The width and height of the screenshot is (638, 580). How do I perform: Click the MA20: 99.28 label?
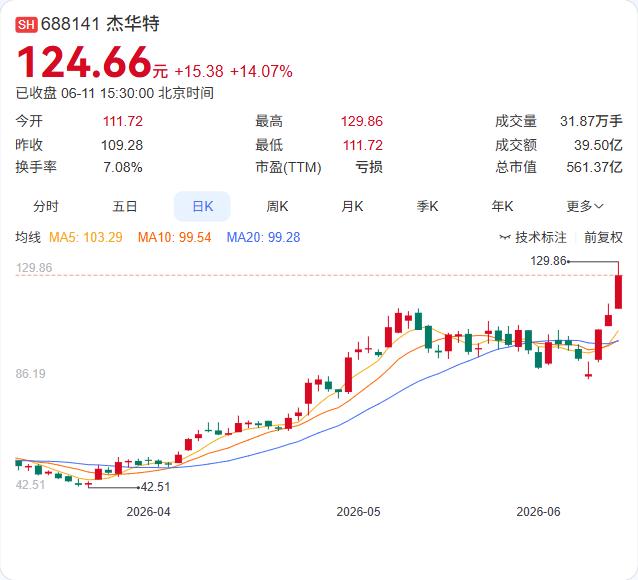click(x=263, y=237)
